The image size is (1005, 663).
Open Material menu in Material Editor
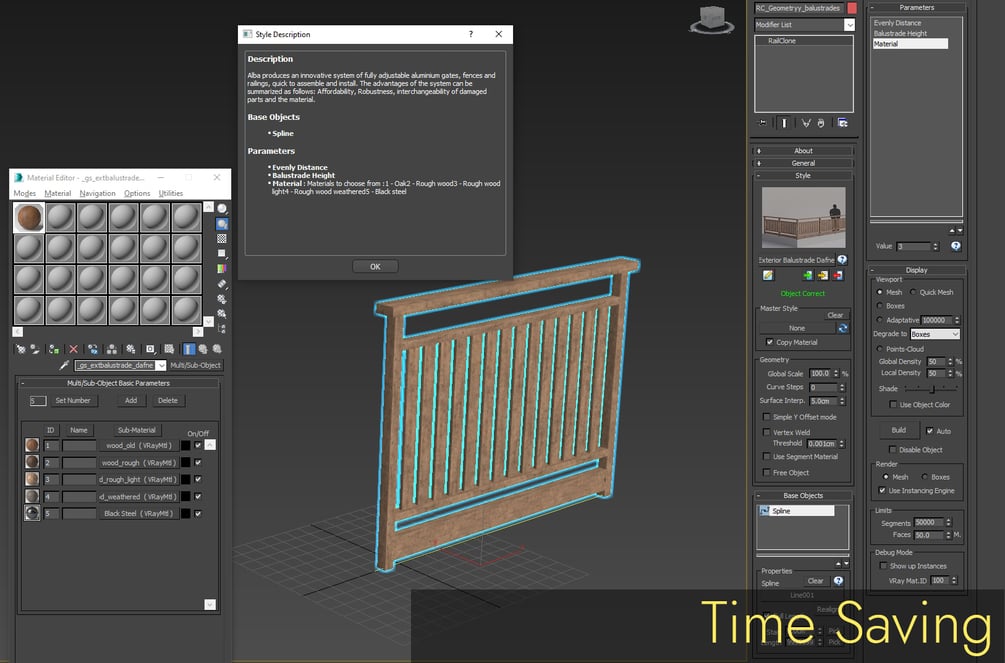point(58,193)
